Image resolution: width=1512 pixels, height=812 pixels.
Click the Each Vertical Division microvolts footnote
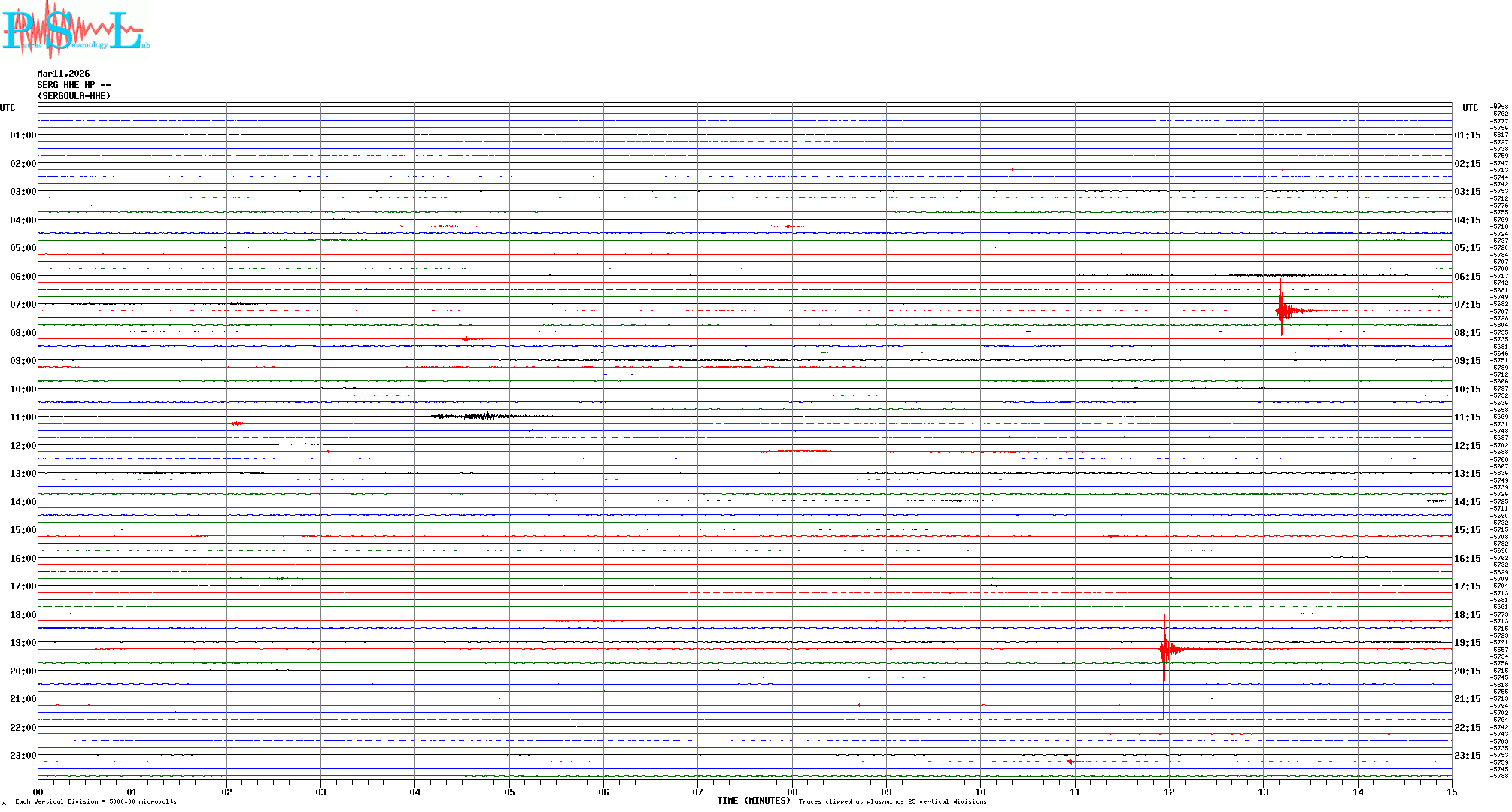click(x=96, y=801)
